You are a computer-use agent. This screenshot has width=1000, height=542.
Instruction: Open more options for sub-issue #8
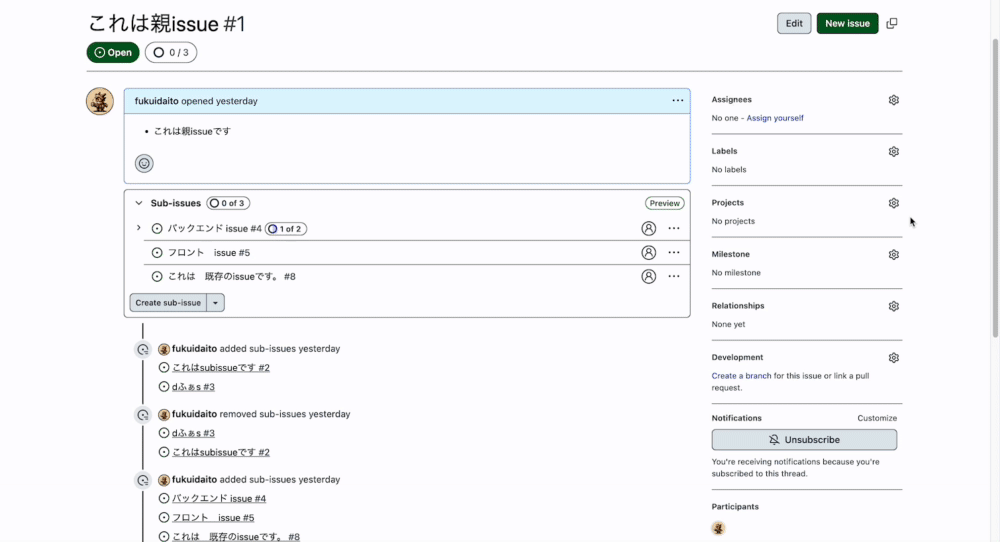click(x=674, y=276)
